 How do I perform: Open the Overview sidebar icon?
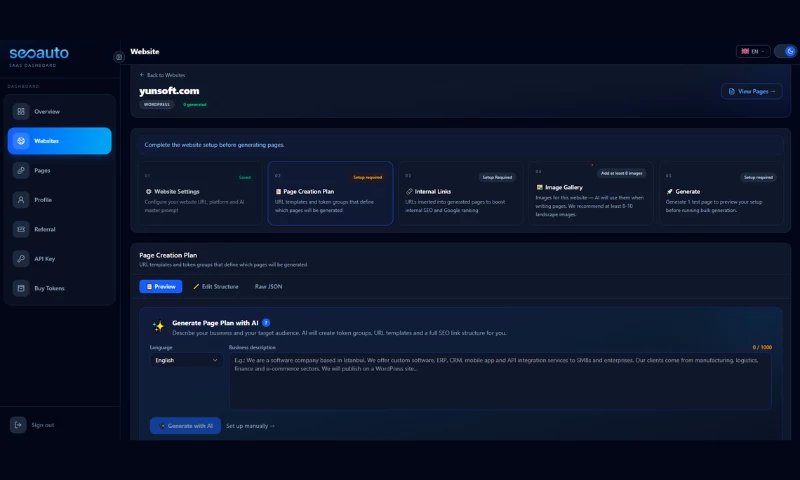(20, 112)
